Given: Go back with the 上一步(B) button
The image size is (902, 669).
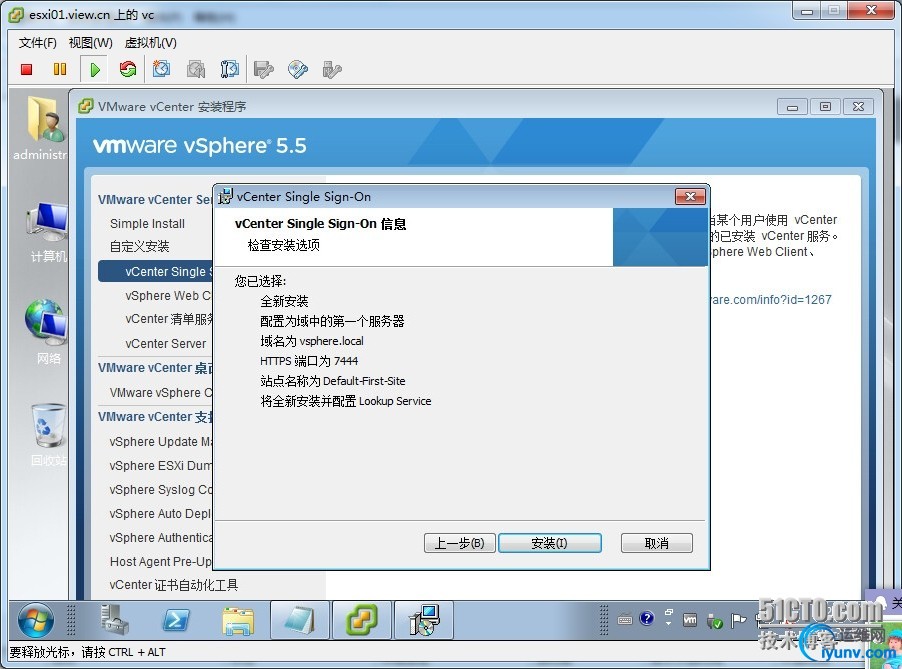Looking at the screenshot, I should click(x=459, y=543).
